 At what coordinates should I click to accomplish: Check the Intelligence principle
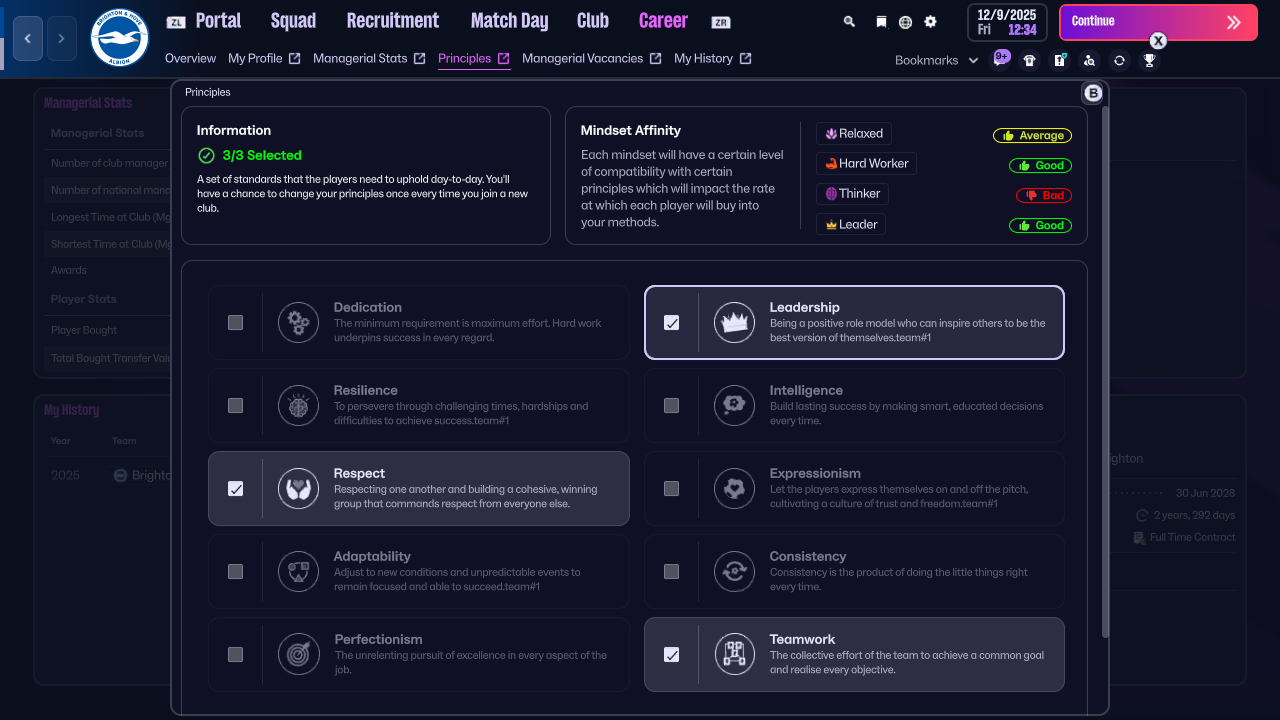coord(672,405)
